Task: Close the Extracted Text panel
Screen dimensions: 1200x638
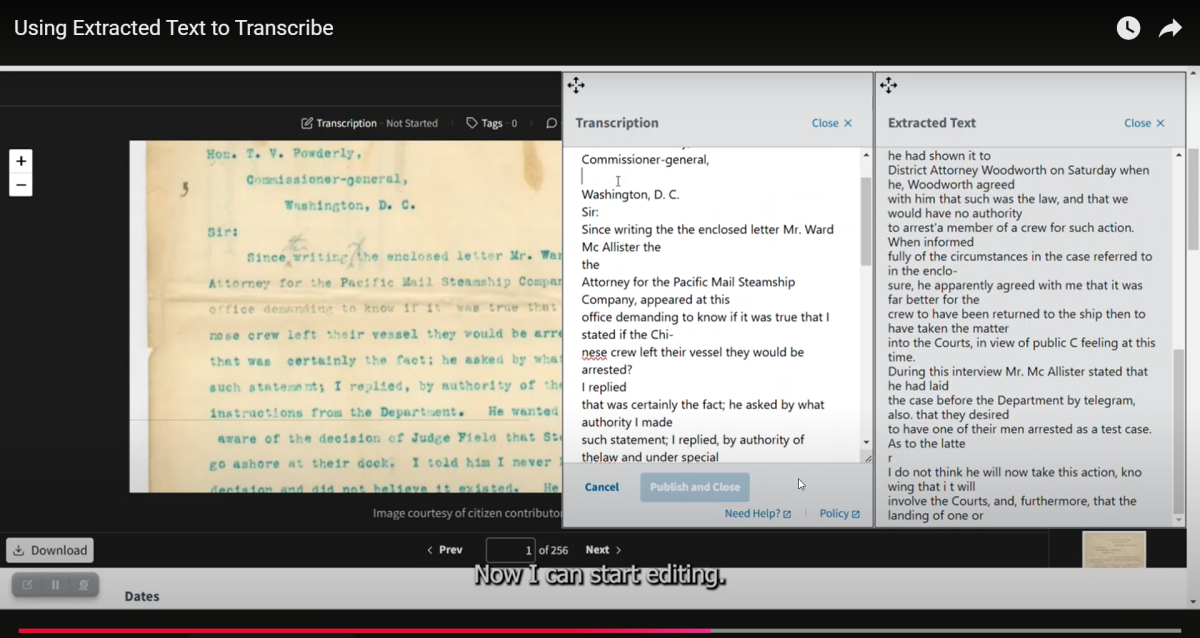Action: click(1144, 123)
